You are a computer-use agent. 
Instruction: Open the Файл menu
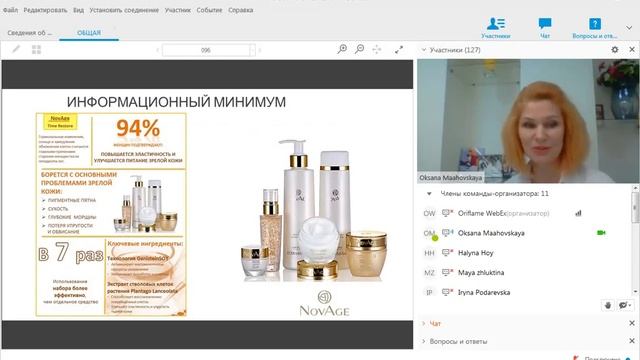(x=10, y=10)
